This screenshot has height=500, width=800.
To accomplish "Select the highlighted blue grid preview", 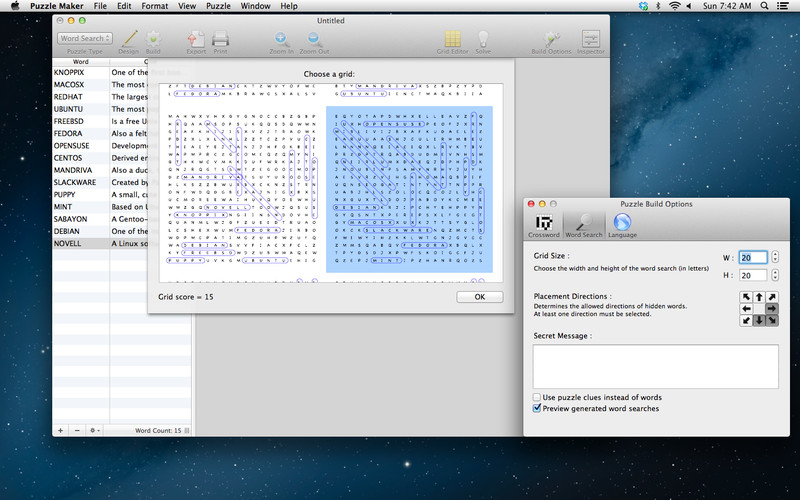I will point(409,189).
